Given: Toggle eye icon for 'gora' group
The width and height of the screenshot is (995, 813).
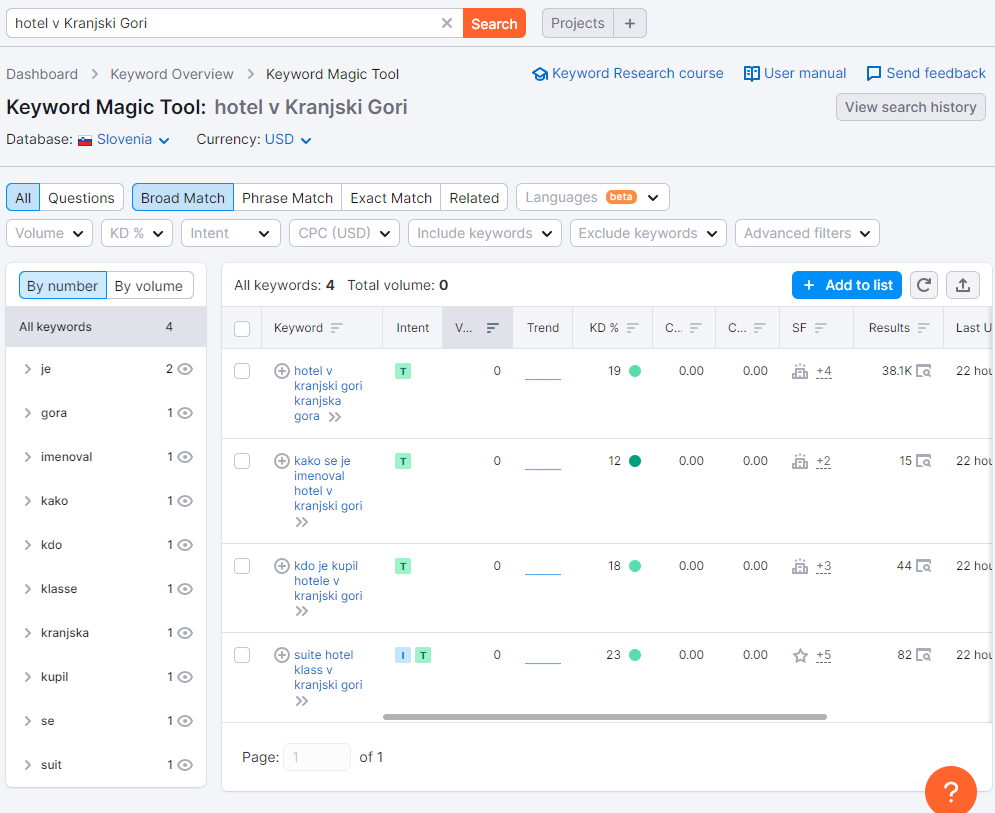Looking at the screenshot, I should [185, 413].
